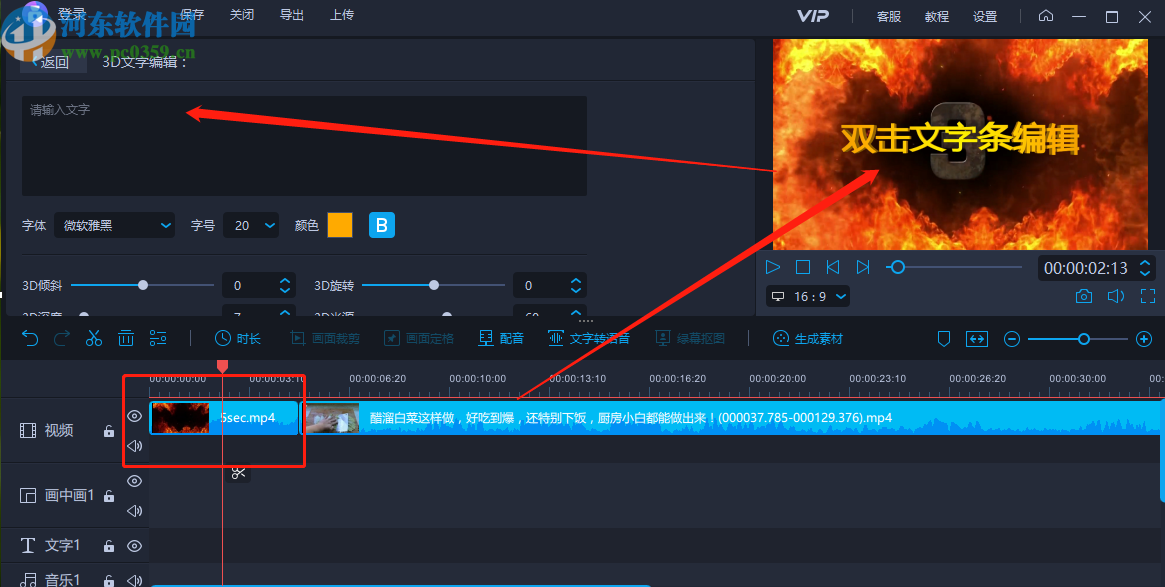The width and height of the screenshot is (1165, 587).
Task: Decrease the preview timecode value
Action: [x=1145, y=273]
